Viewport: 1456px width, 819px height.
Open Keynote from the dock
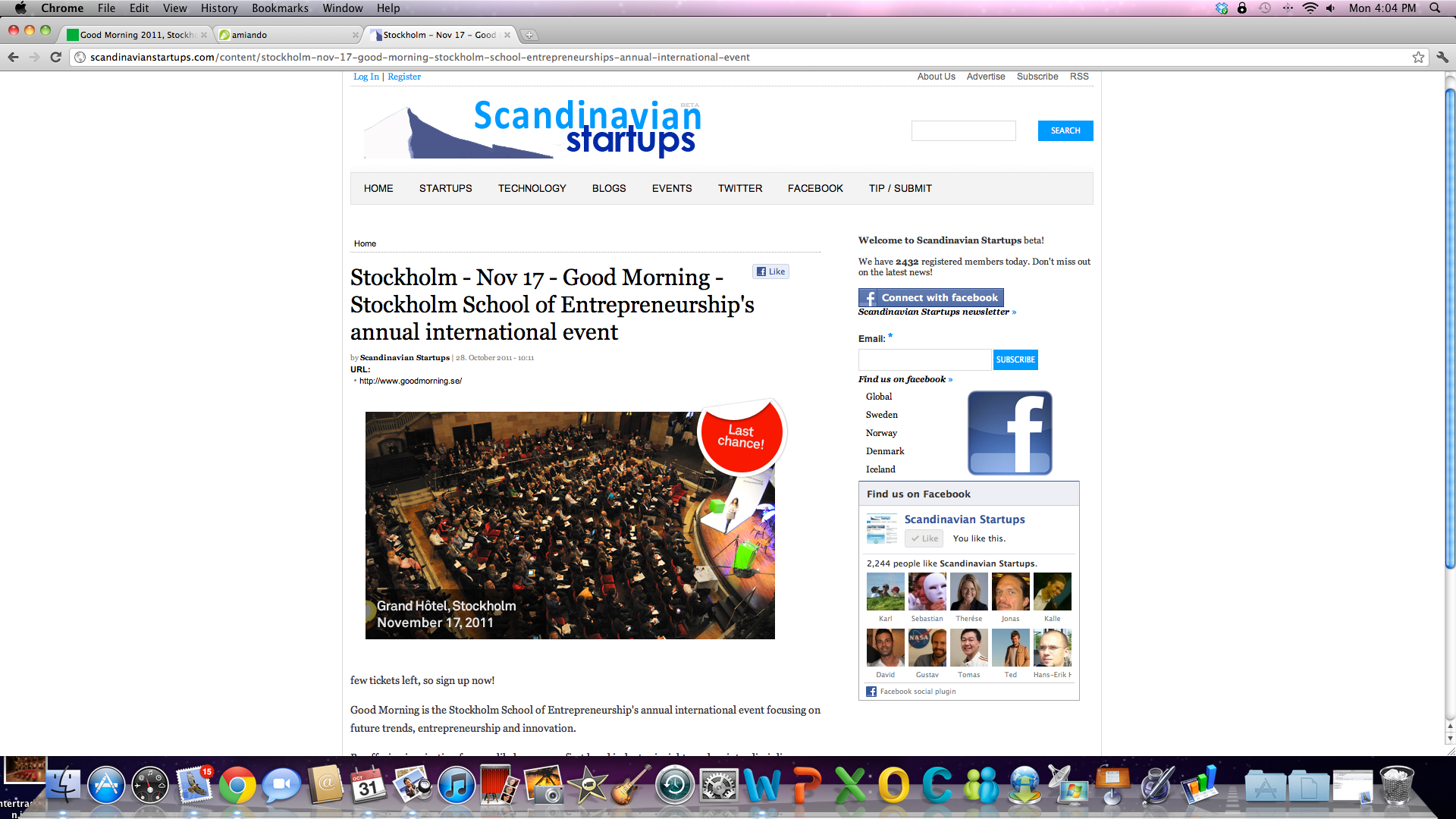(1112, 785)
